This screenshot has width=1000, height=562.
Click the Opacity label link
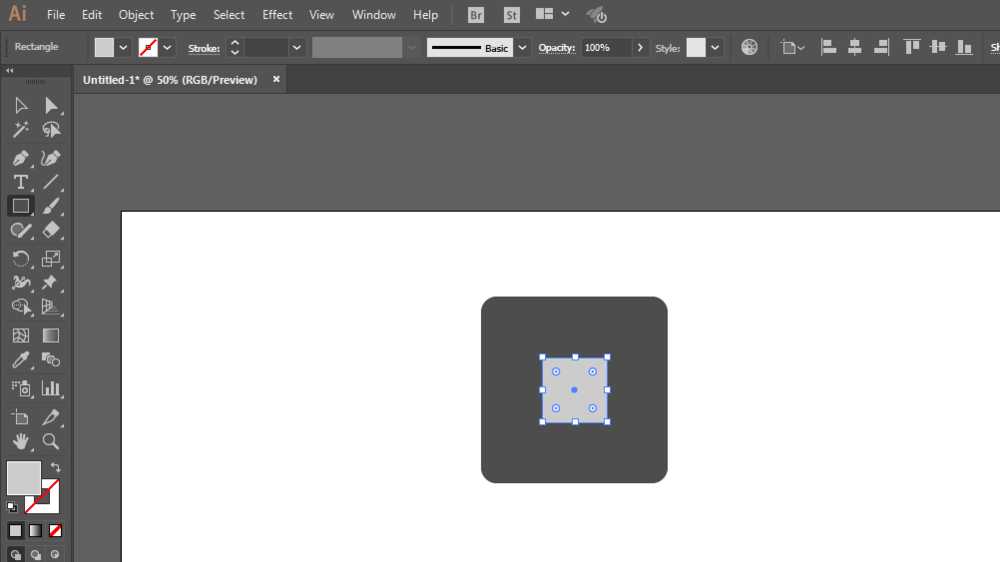(x=556, y=48)
